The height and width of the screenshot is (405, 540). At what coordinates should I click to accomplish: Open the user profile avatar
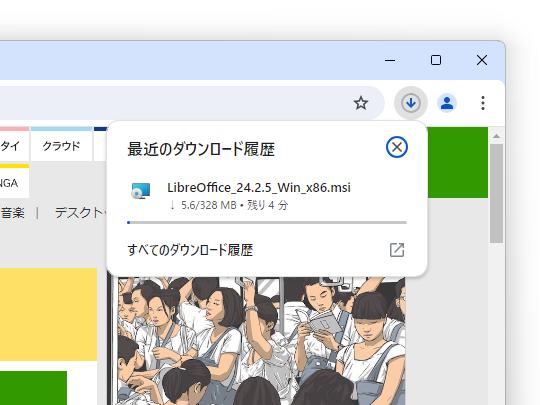point(447,103)
